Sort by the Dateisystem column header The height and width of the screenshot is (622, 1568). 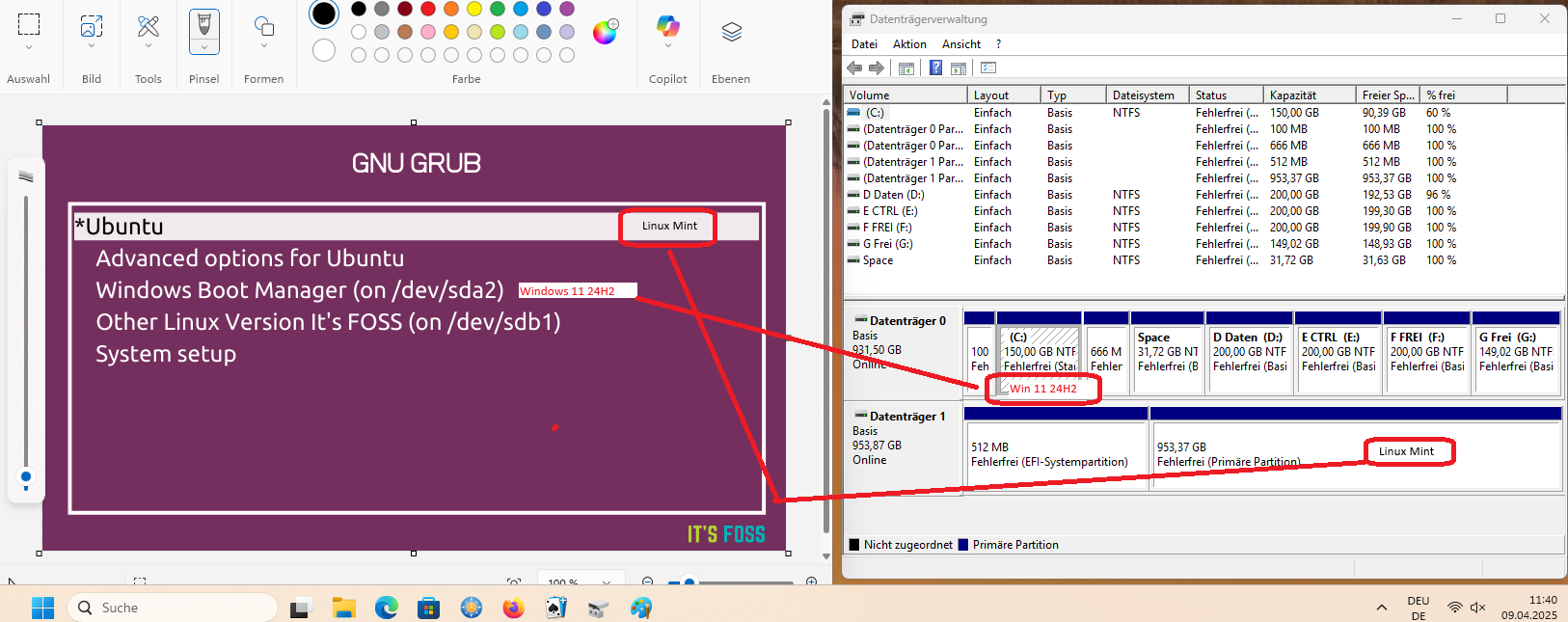point(1148,95)
